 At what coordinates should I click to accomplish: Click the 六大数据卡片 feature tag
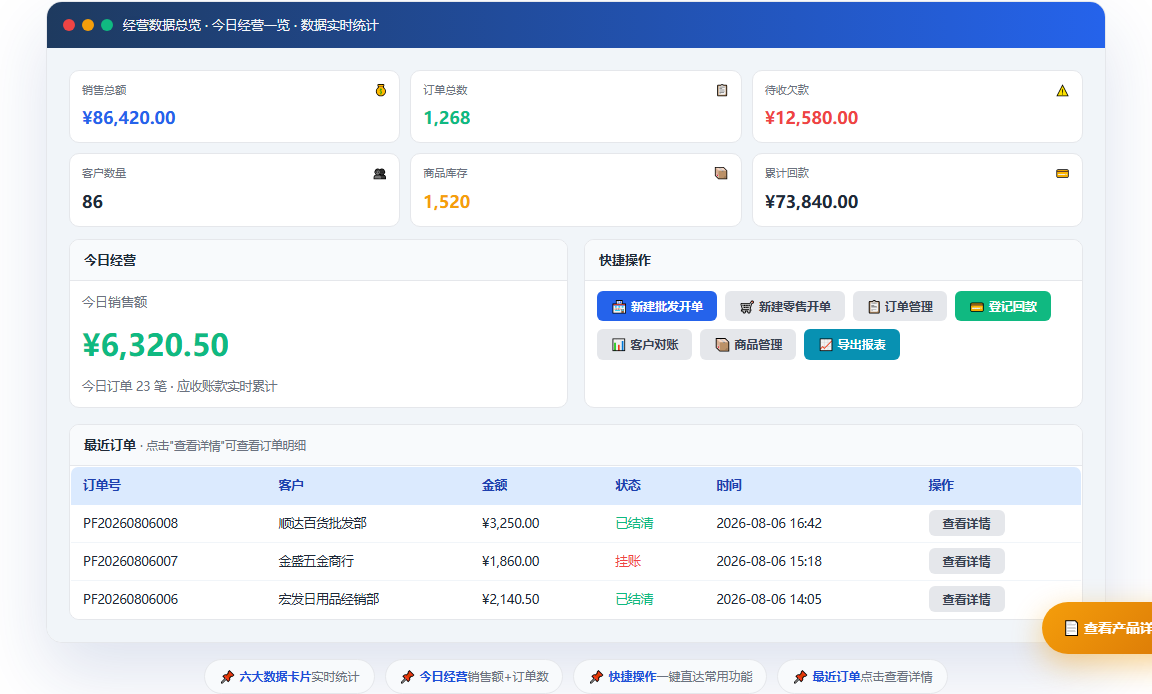(x=289, y=676)
